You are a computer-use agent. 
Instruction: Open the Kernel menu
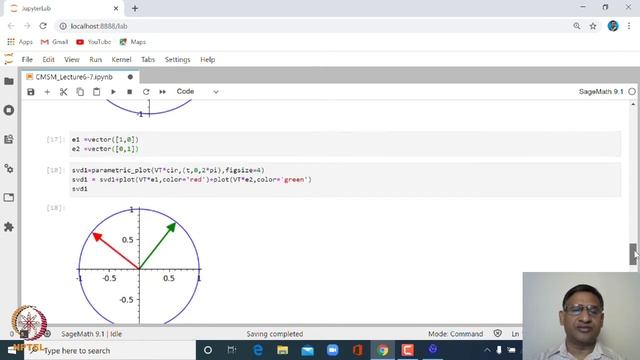(121, 60)
